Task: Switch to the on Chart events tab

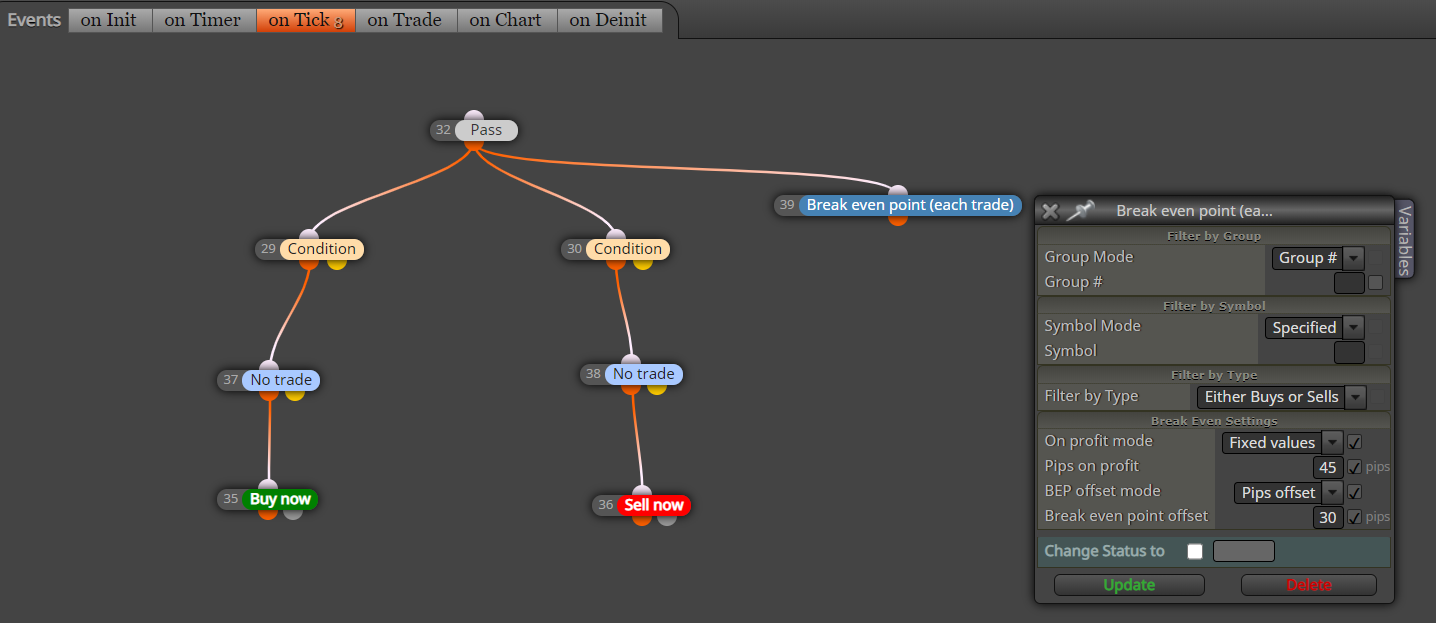Action: point(506,20)
